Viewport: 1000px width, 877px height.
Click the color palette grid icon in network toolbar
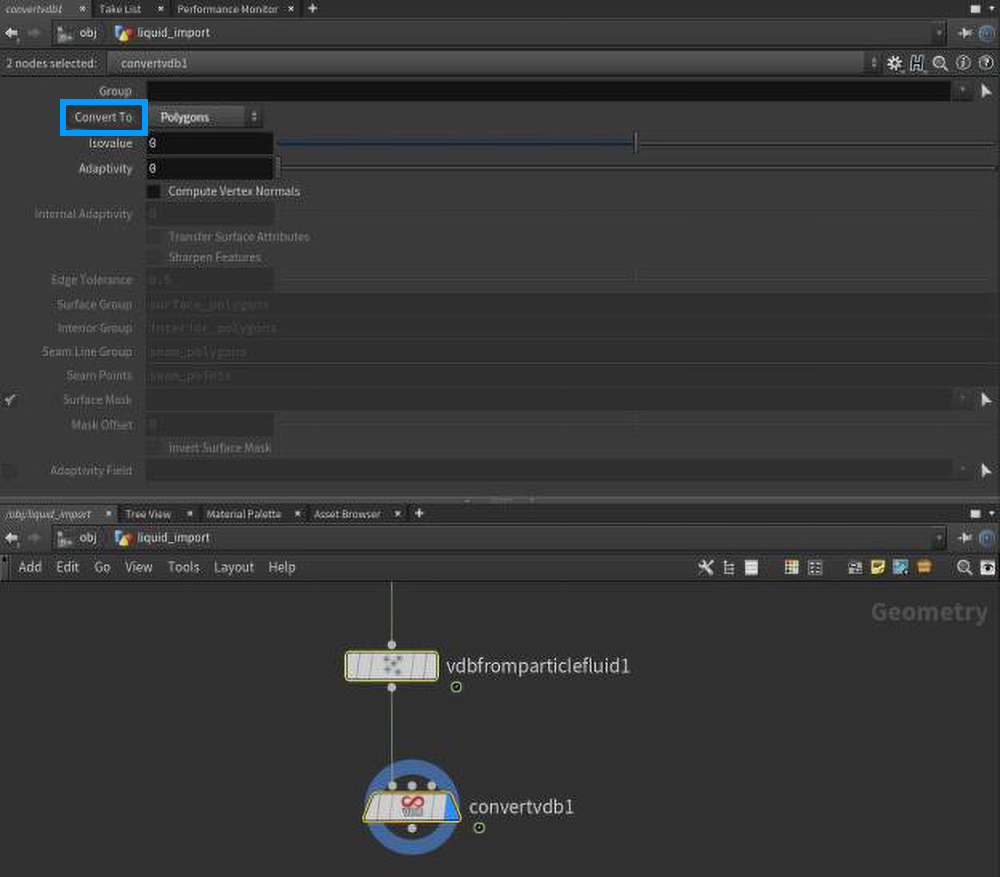tap(791, 568)
